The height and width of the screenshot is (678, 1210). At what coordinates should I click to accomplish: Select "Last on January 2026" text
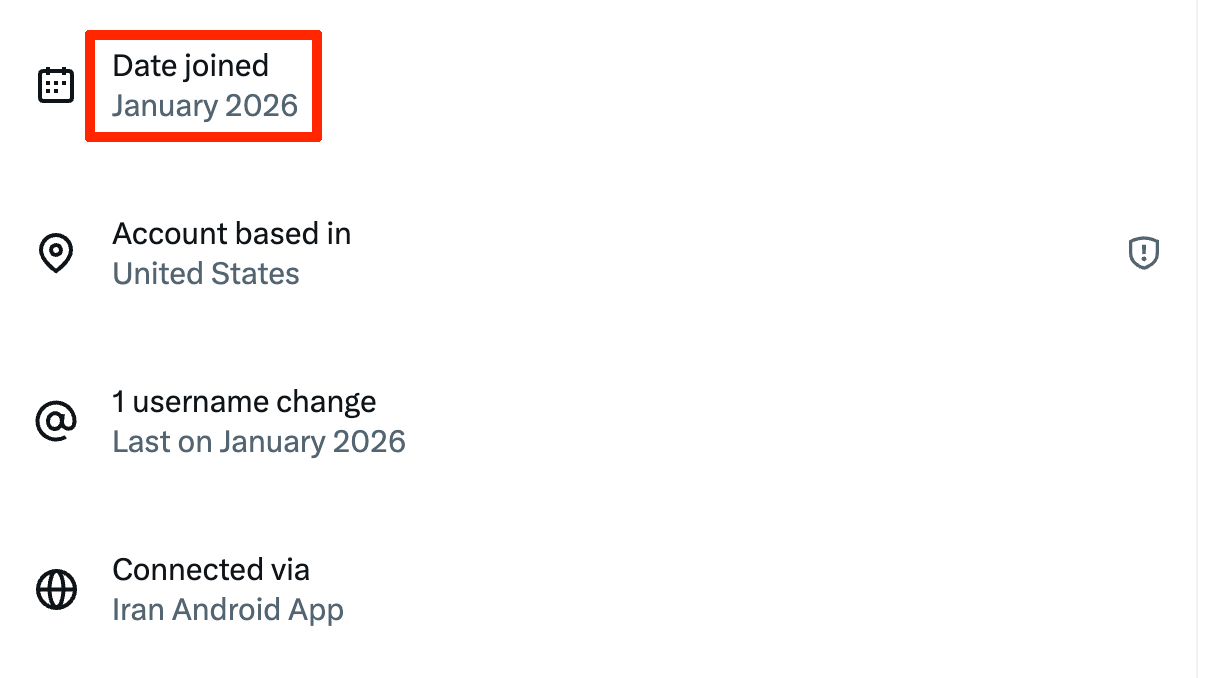[x=259, y=442]
